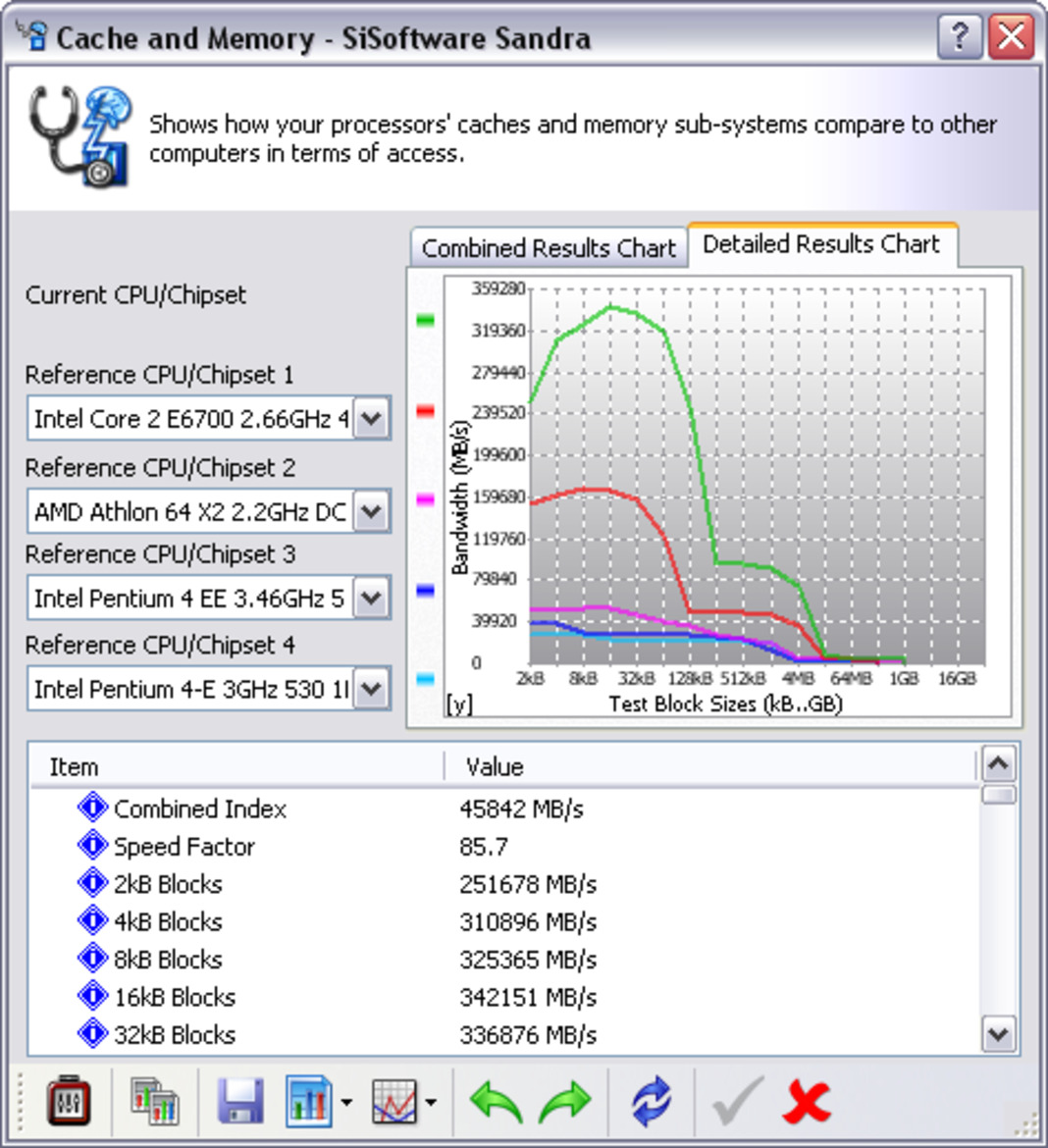
Task: Open the line graph icon dropdown arrow
Action: (x=432, y=1102)
